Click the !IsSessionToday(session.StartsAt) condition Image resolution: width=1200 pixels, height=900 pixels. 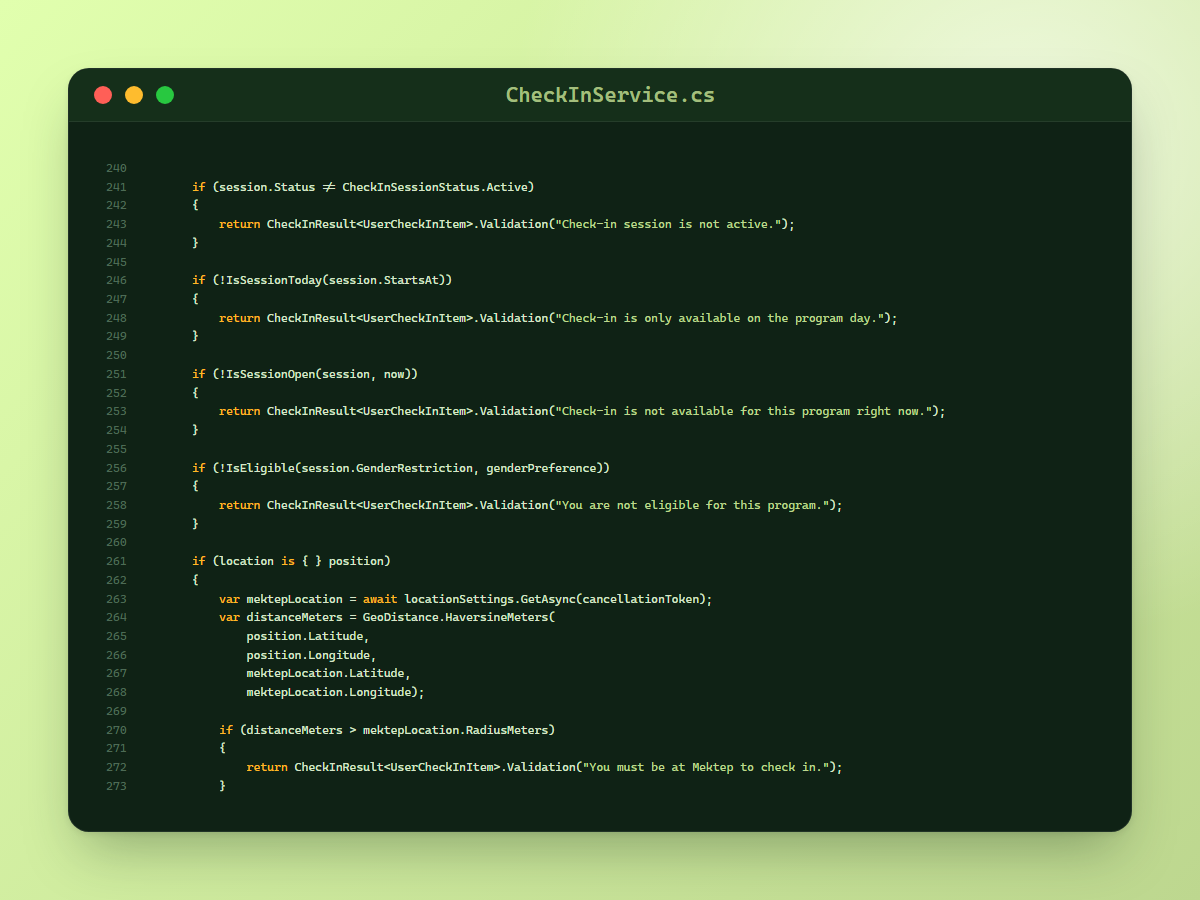[x=333, y=280]
